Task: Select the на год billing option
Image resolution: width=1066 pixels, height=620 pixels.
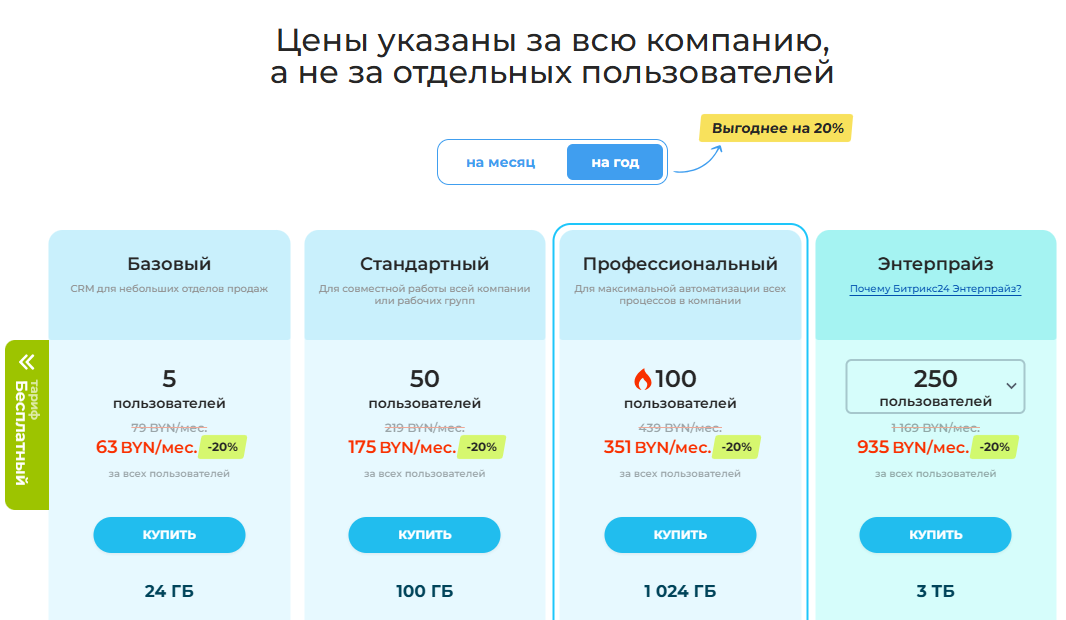Action: (x=615, y=162)
